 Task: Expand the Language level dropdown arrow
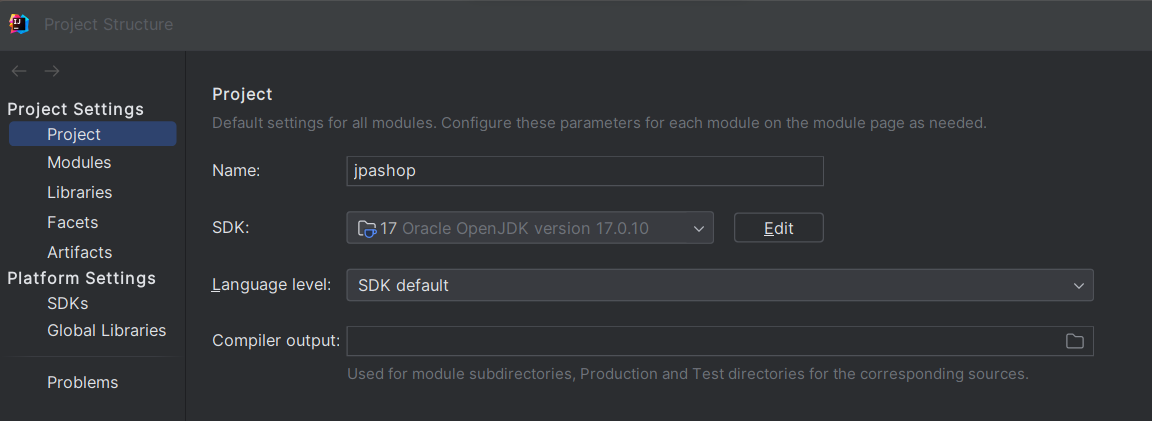[1079, 285]
